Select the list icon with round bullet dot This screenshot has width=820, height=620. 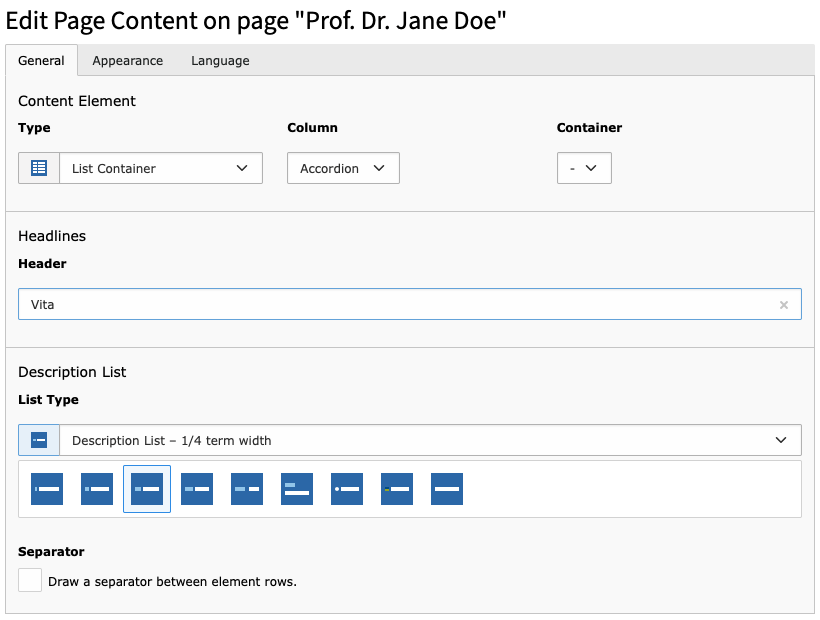coord(347,489)
